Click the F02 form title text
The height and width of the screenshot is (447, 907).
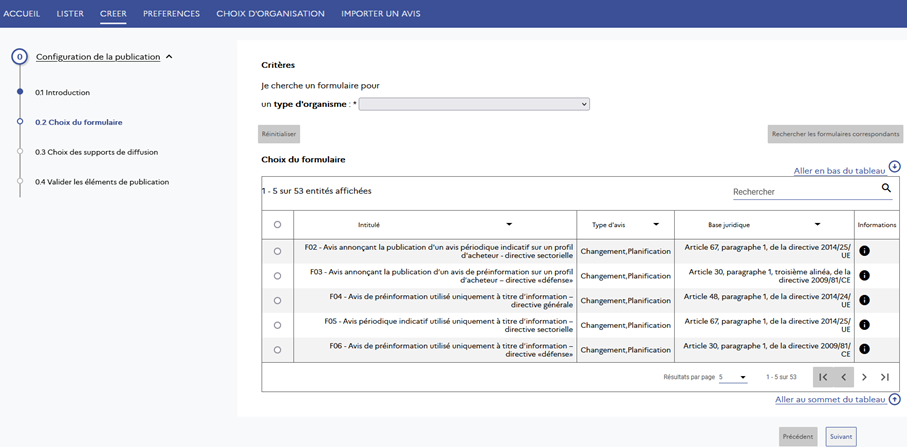438,251
